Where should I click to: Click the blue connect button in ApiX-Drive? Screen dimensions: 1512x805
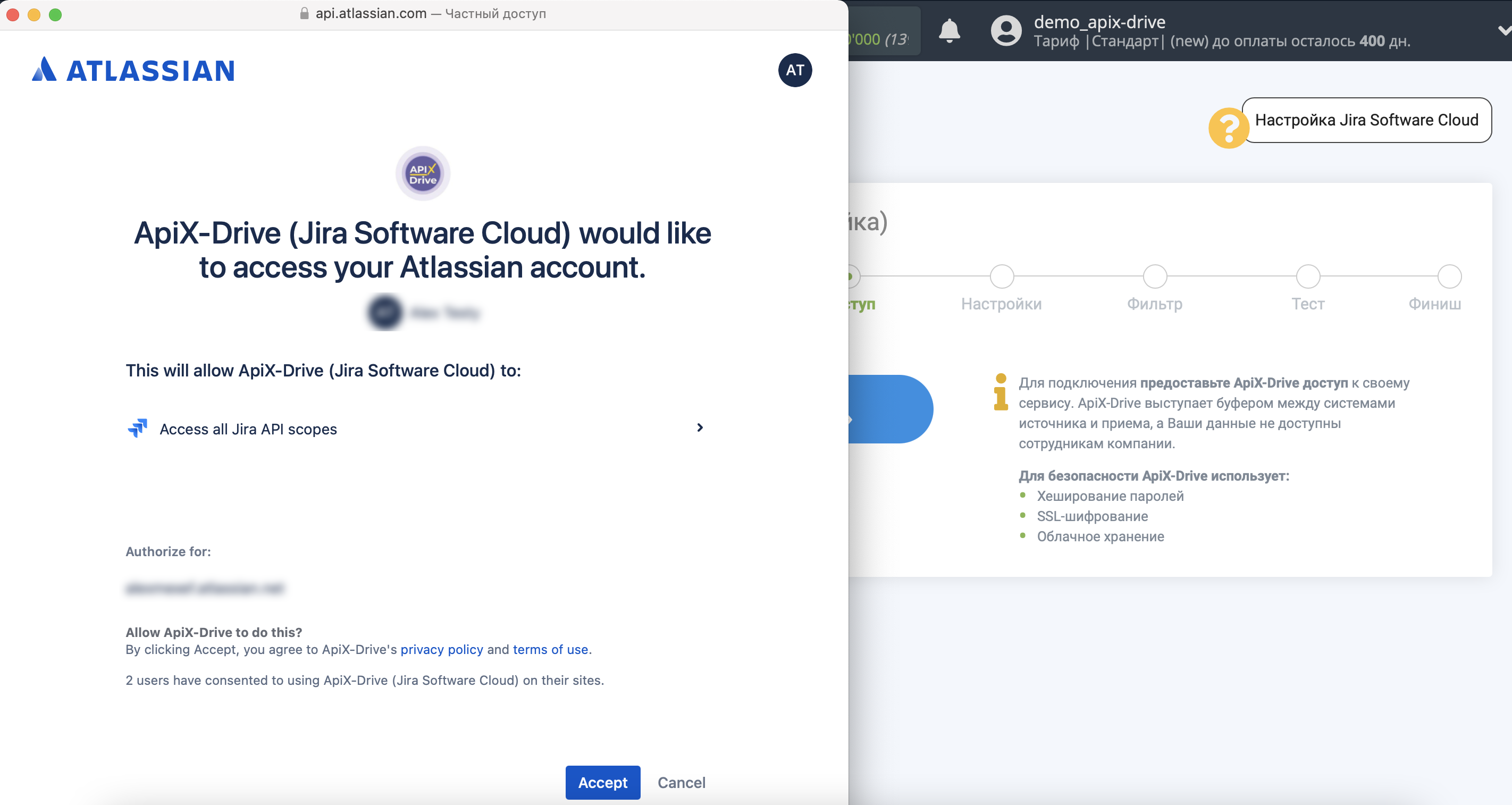[x=891, y=409]
